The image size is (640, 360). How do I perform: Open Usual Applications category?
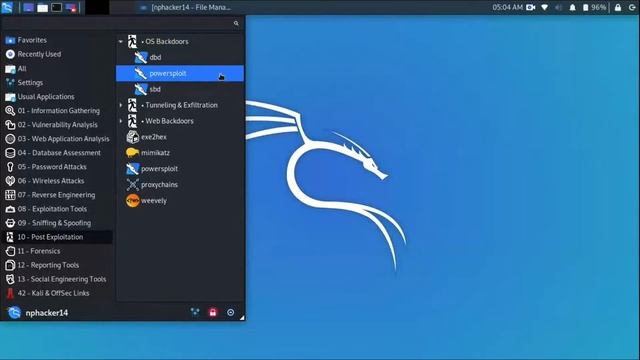click(57, 97)
